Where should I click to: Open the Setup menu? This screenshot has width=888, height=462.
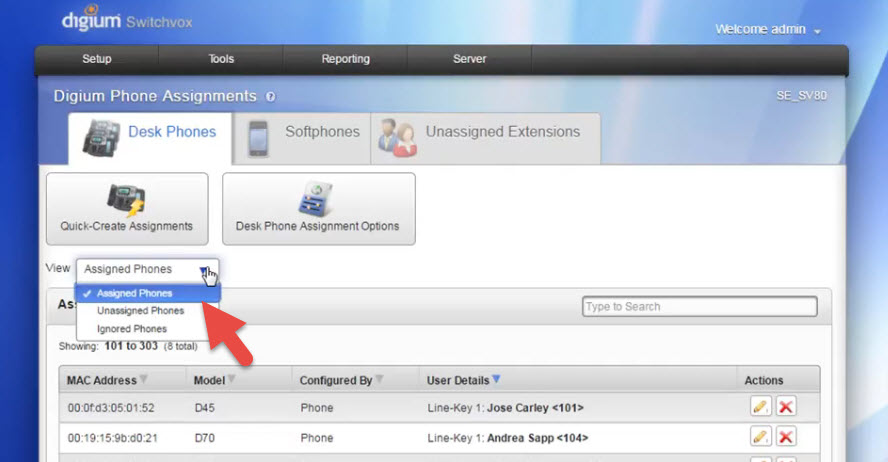point(97,59)
